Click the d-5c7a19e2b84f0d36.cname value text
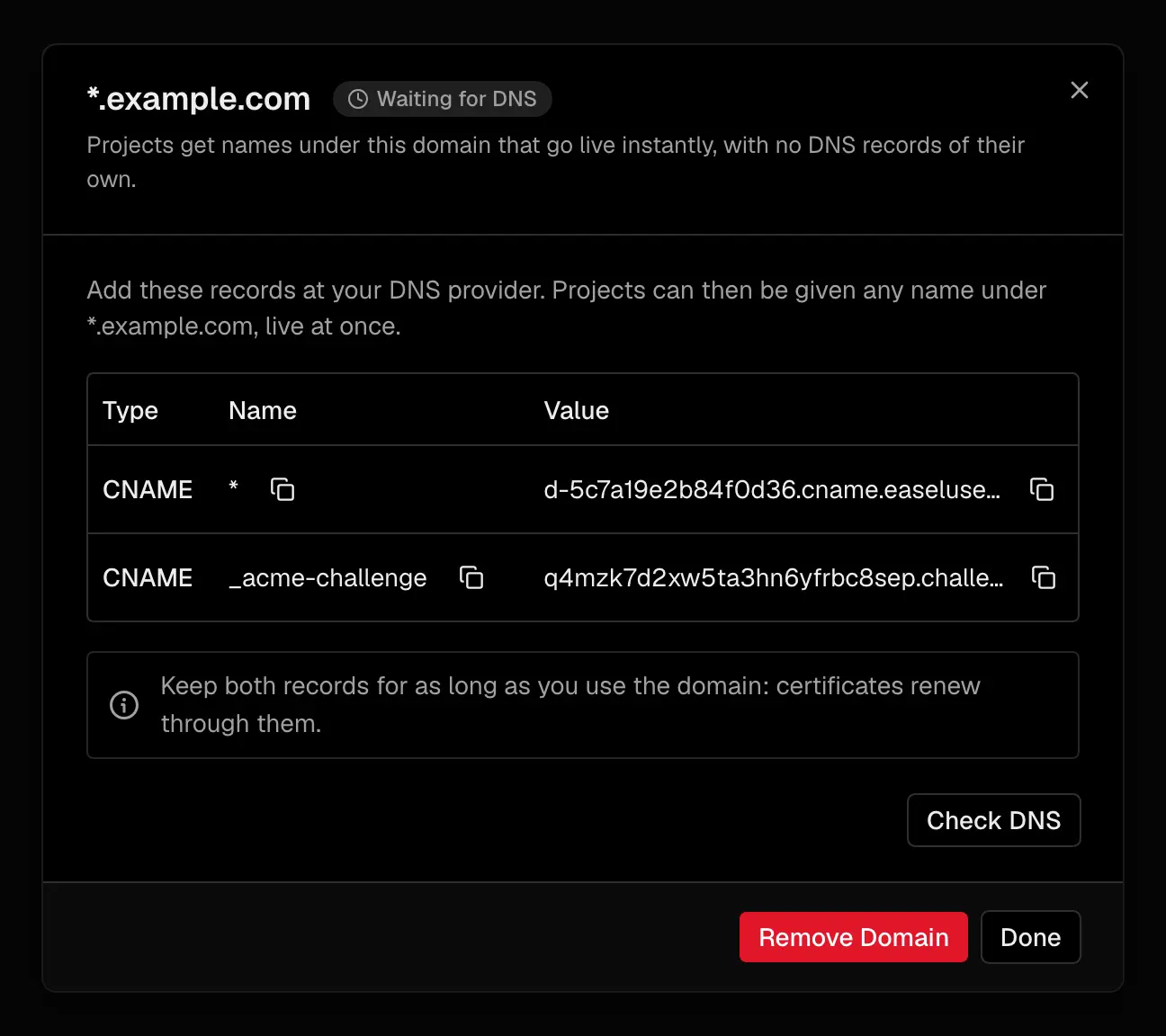This screenshot has height=1036, width=1166. point(772,489)
